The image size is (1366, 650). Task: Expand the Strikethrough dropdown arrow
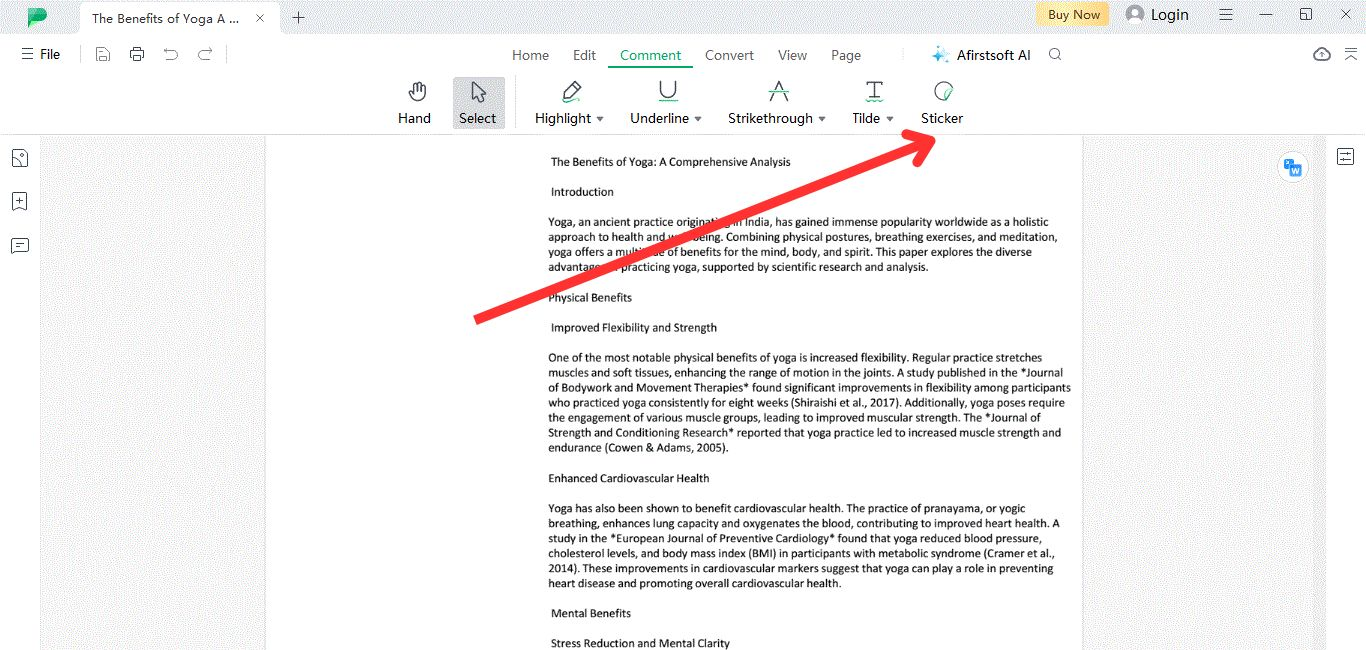click(x=822, y=119)
